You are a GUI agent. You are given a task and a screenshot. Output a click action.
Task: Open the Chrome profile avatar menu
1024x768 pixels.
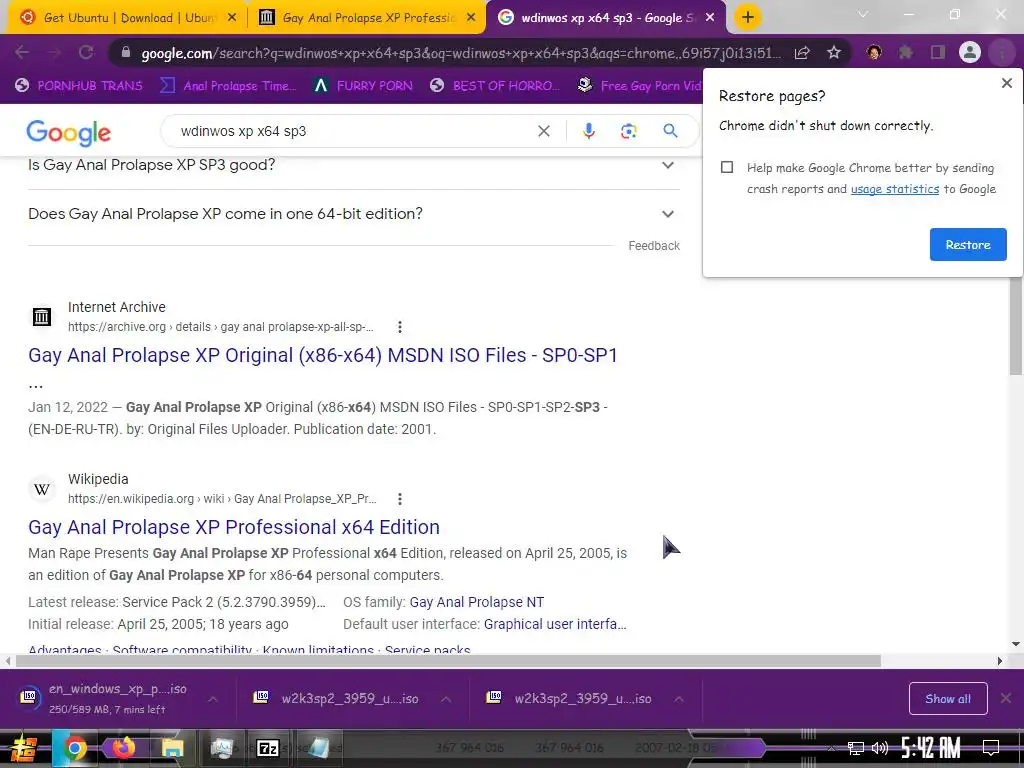970,52
